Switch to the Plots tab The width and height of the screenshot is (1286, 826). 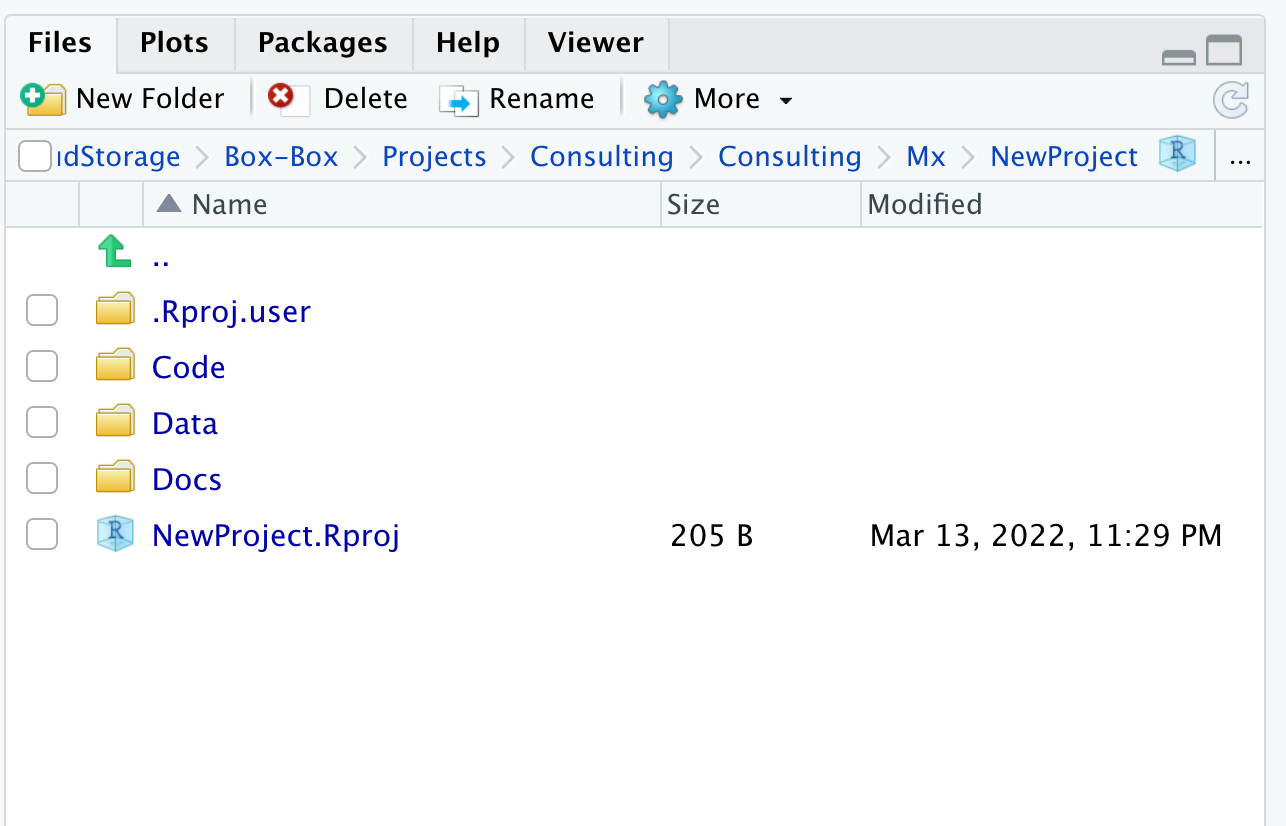click(x=174, y=43)
